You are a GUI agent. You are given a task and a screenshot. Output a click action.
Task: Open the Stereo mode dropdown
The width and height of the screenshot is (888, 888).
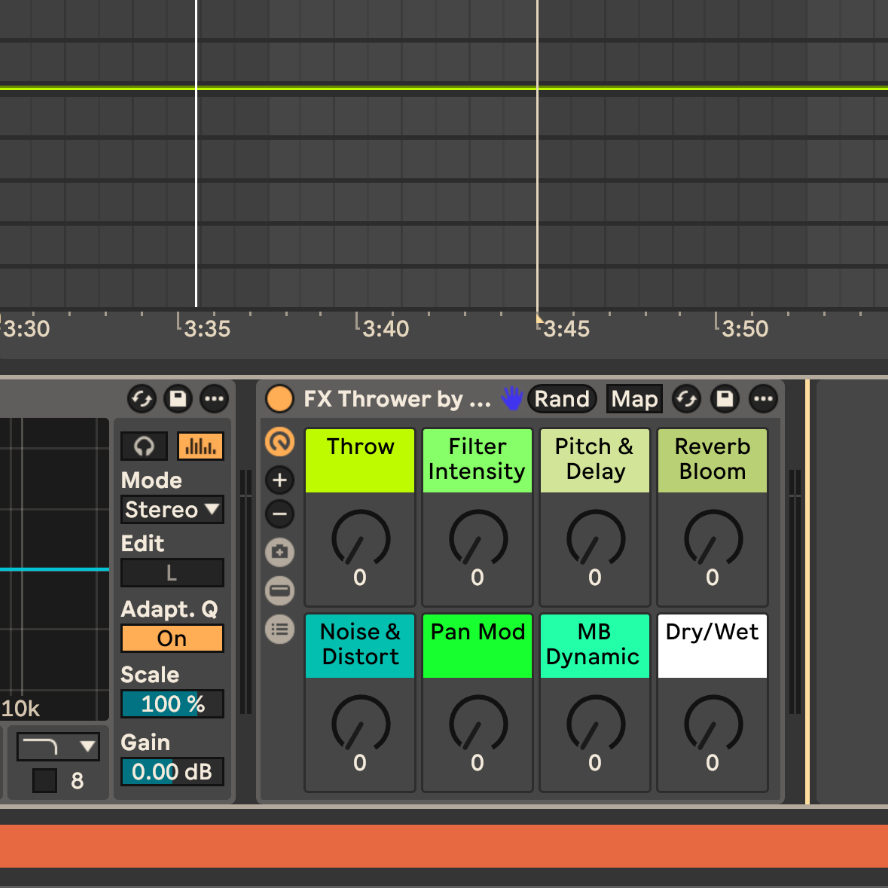172,509
